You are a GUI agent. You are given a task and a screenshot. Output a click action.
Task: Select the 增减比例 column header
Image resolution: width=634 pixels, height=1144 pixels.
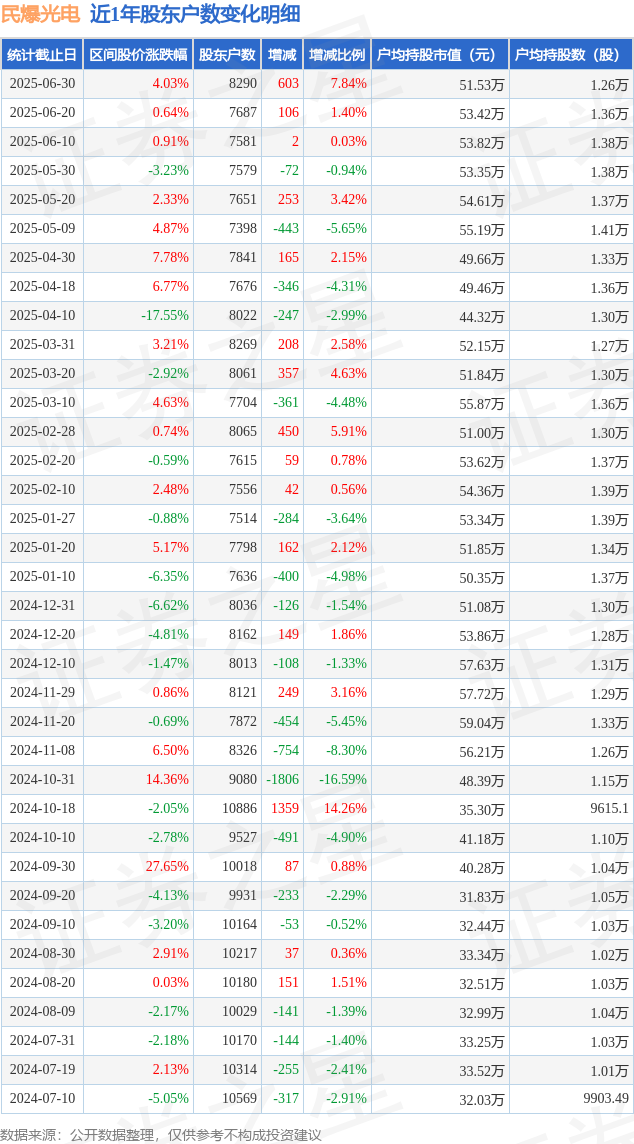click(x=337, y=55)
